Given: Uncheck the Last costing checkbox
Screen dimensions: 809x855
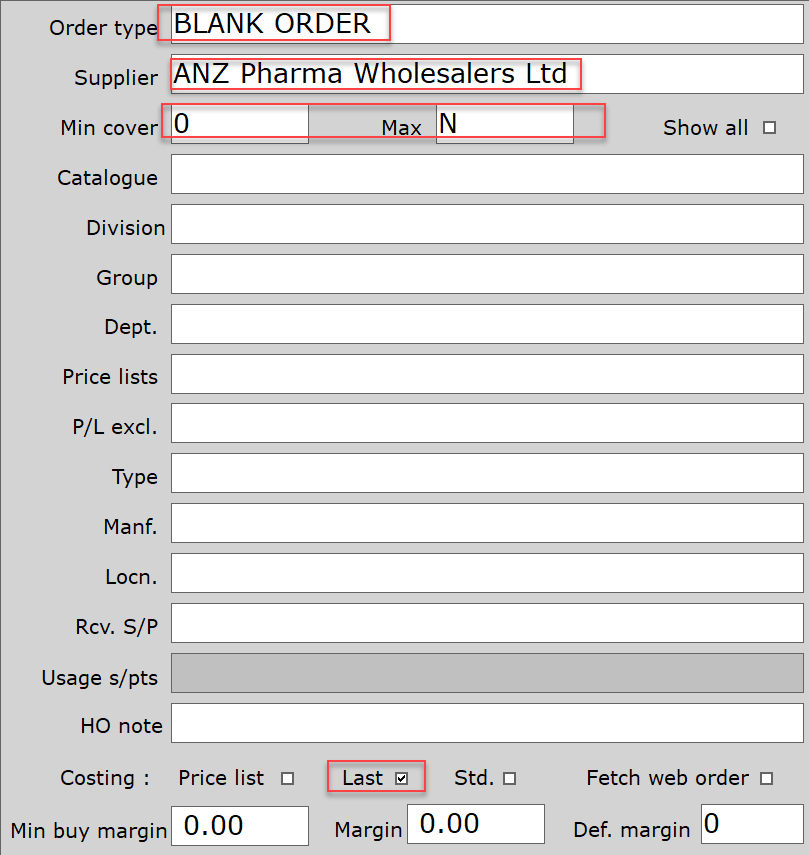Looking at the screenshot, I should point(402,778).
